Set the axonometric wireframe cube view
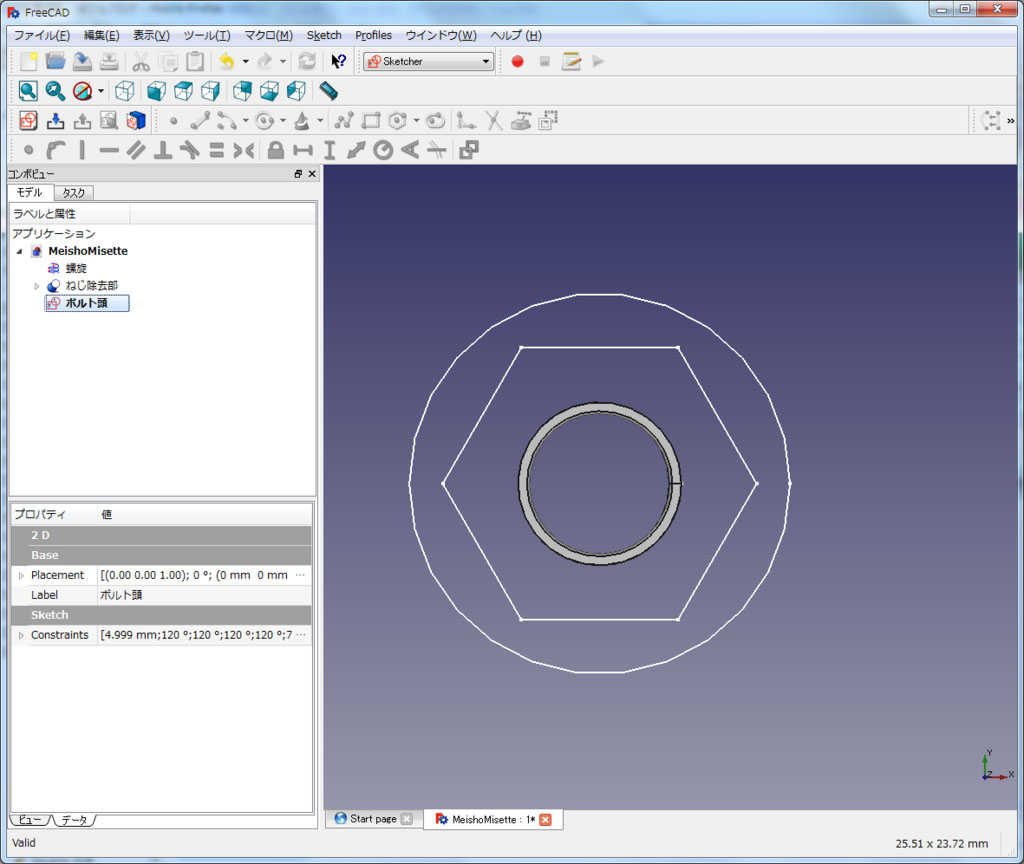The width and height of the screenshot is (1024, 864). tap(125, 91)
